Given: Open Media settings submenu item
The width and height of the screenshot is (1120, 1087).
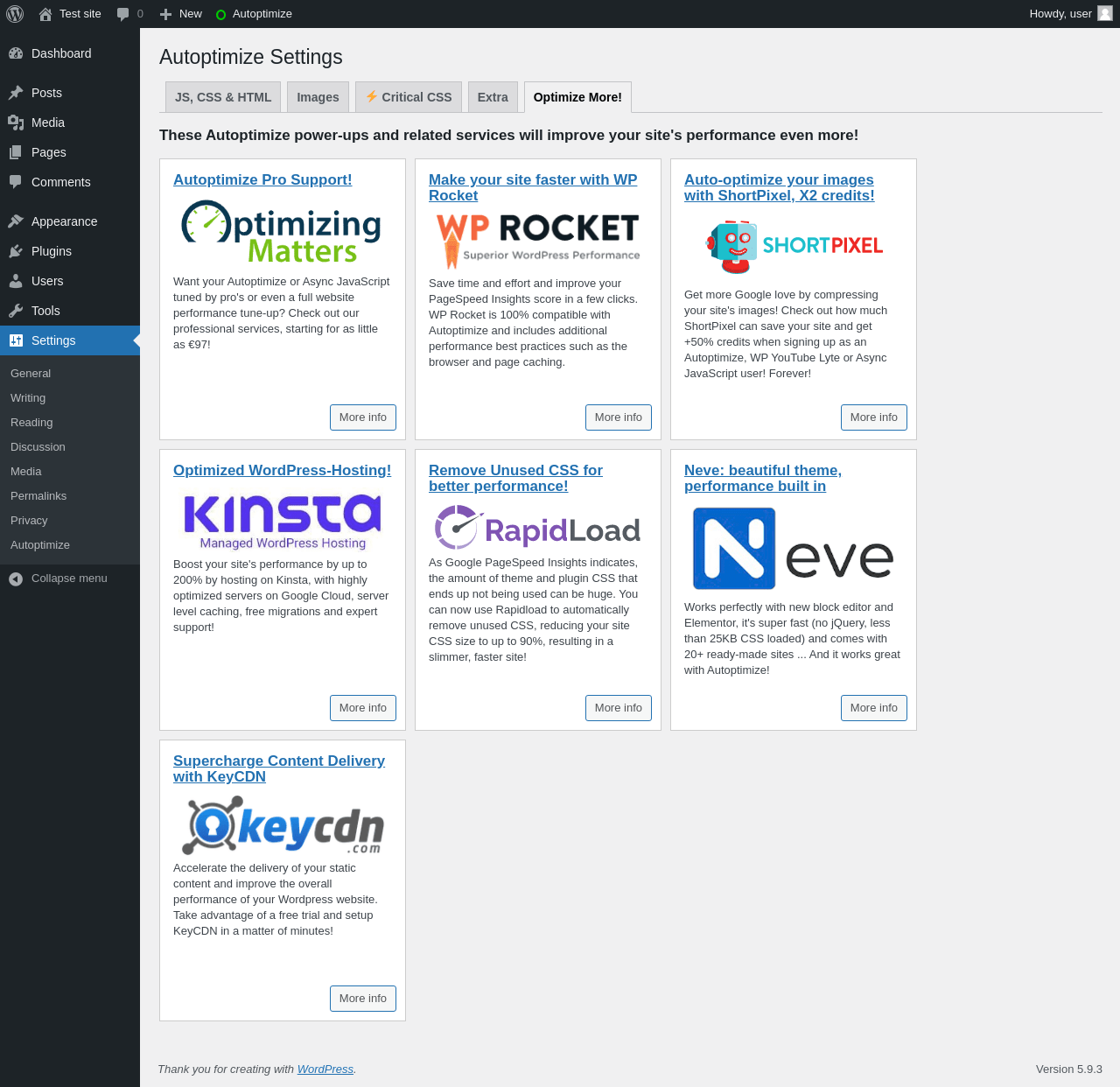Looking at the screenshot, I should tap(26, 472).
